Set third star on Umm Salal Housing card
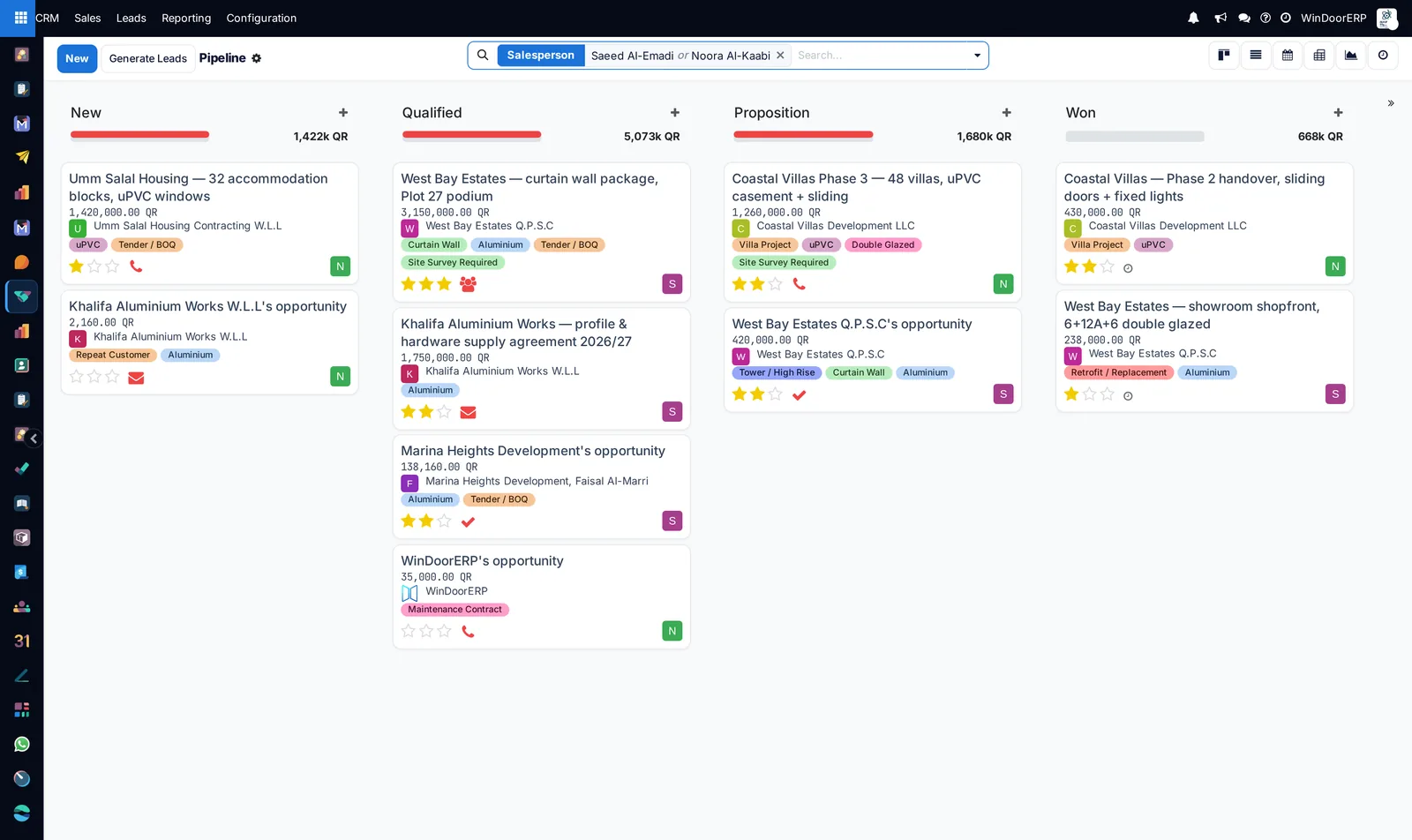1412x840 pixels. [112, 266]
